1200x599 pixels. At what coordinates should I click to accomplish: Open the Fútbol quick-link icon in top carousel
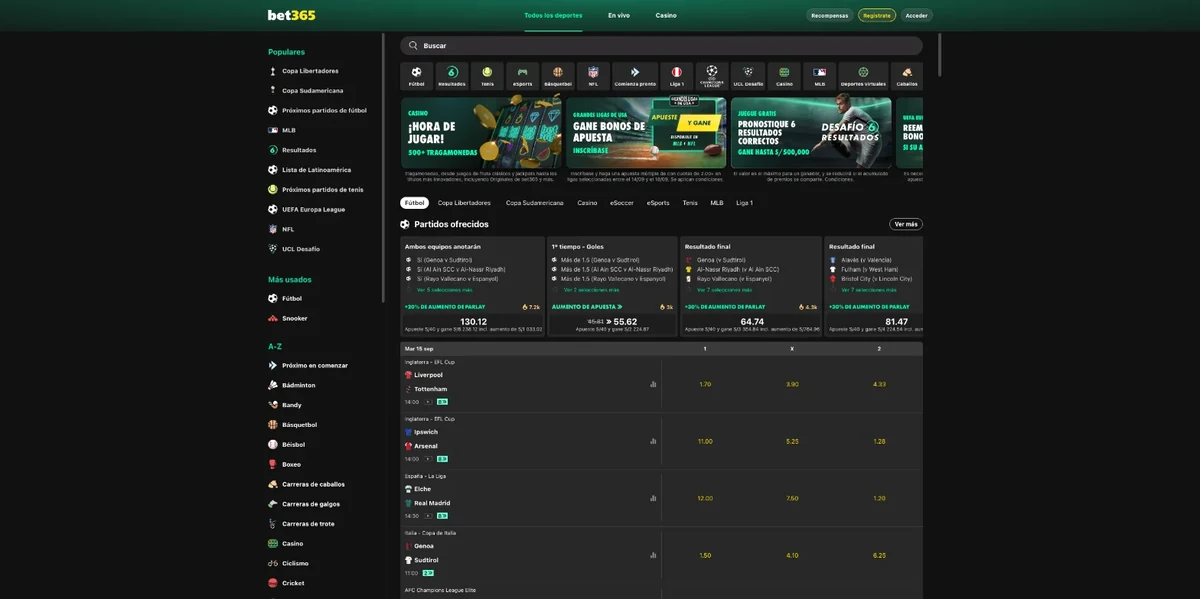click(x=417, y=76)
